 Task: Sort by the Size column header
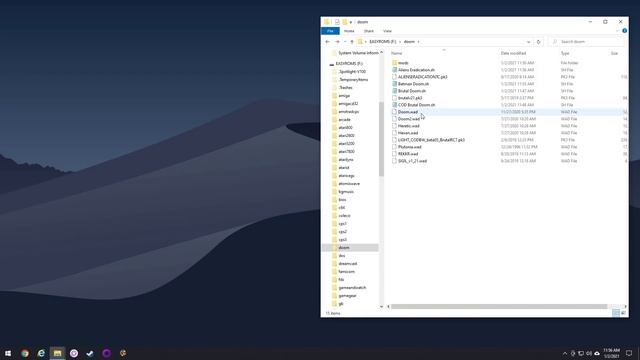point(614,53)
